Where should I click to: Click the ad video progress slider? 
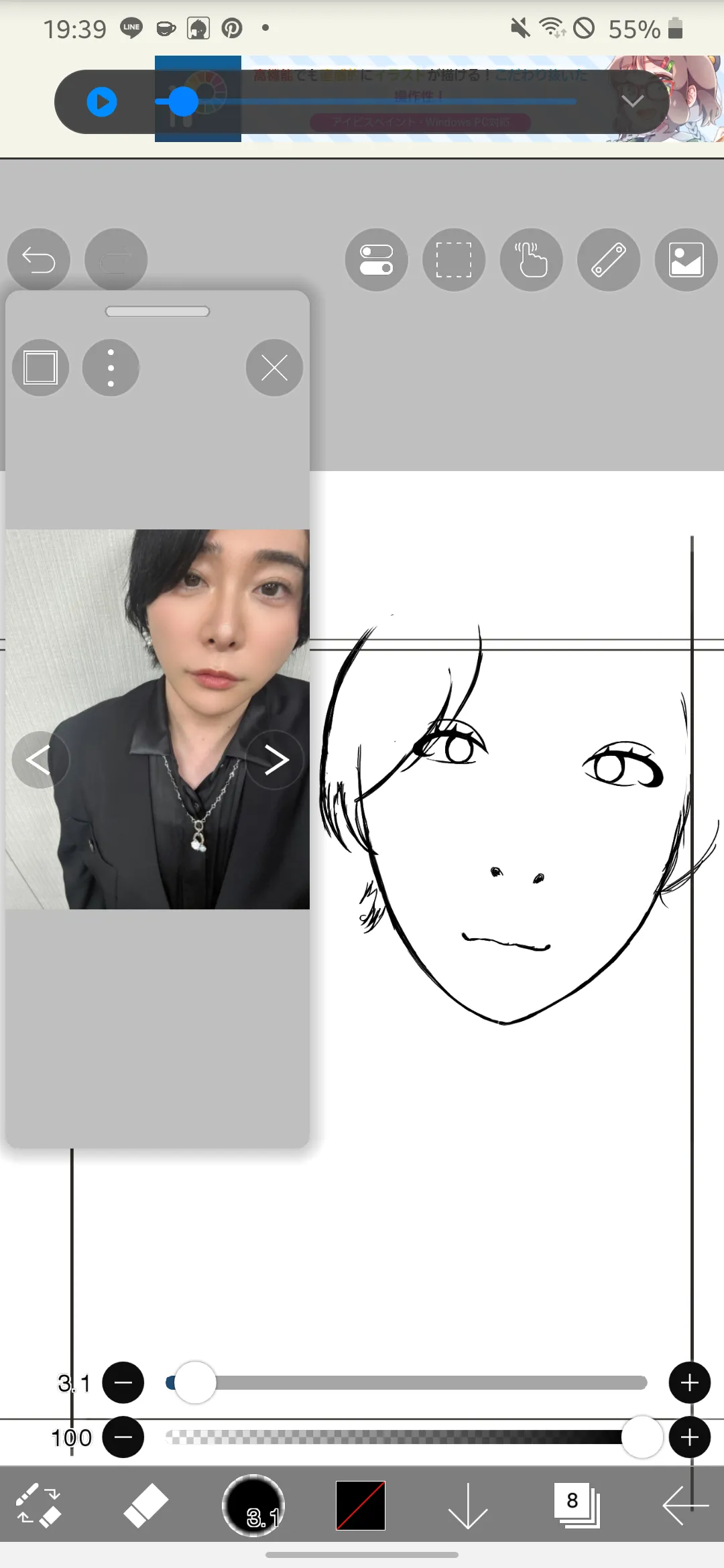pos(365,102)
